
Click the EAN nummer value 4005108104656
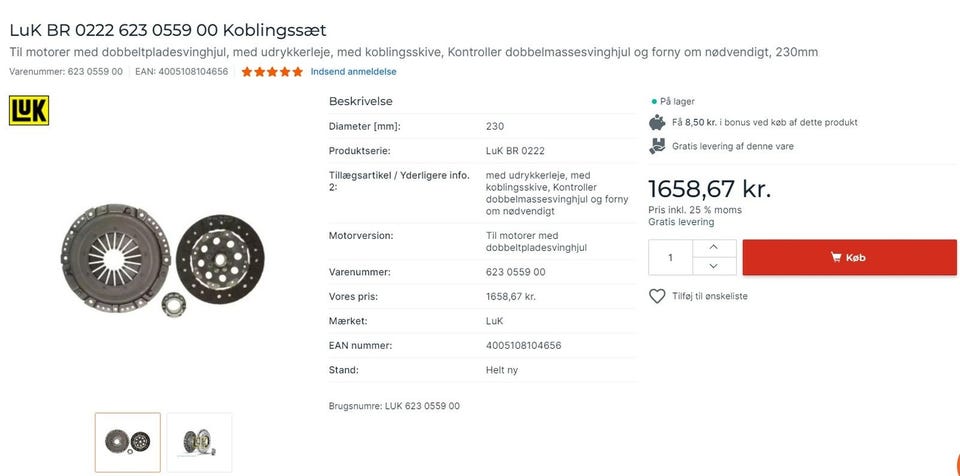click(x=523, y=345)
